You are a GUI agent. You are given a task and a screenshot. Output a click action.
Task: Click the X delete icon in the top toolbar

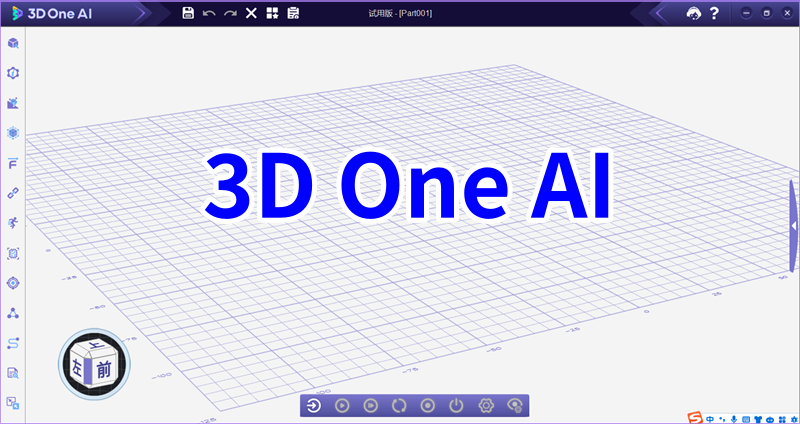point(251,13)
